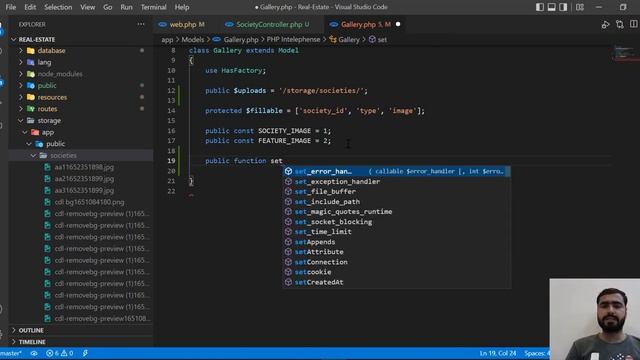Image resolution: width=640 pixels, height=360 pixels.
Task: Open the Go menu
Action: pyautogui.click(x=107, y=7)
